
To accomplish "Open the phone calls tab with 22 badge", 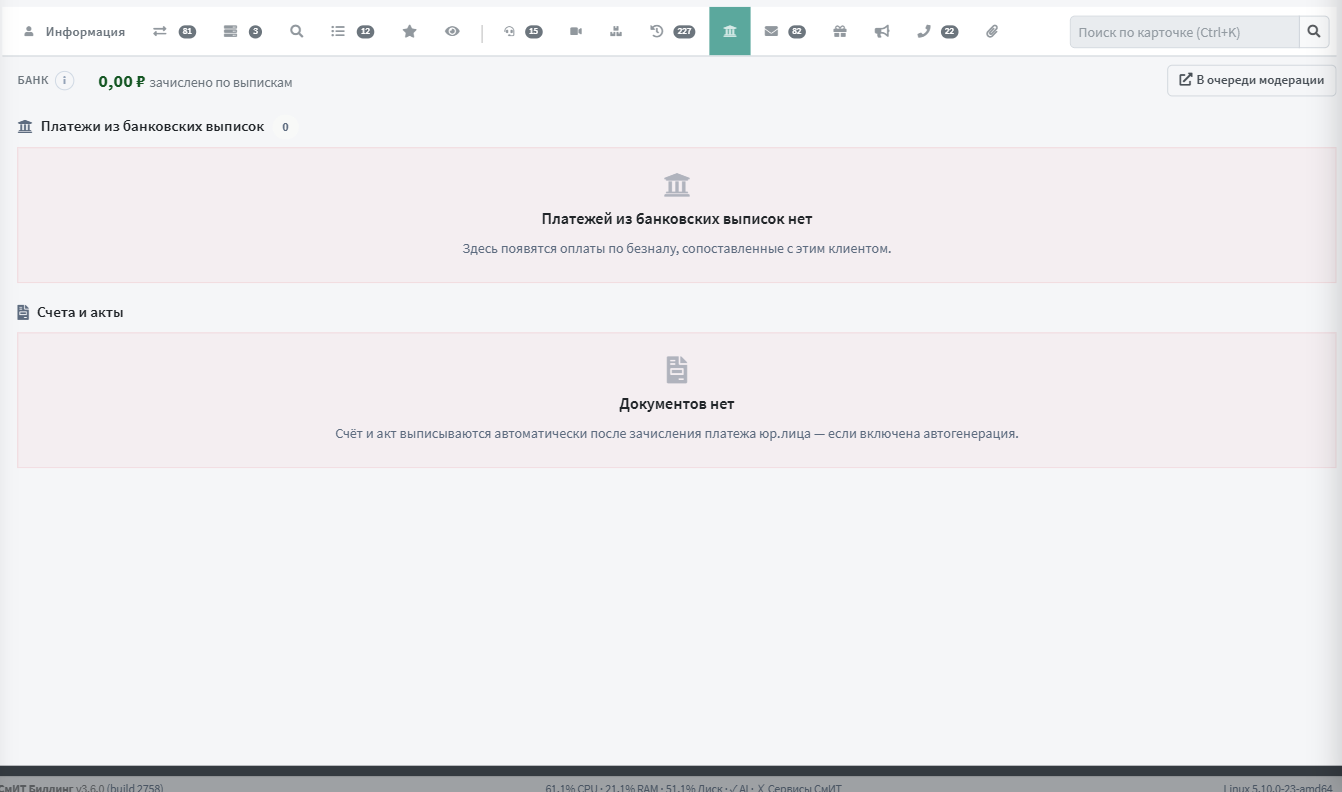I will [937, 31].
